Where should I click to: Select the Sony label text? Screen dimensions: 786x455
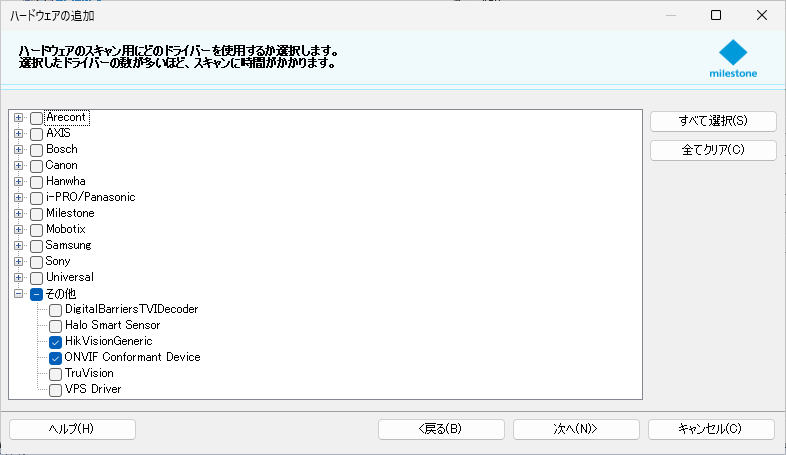coord(58,262)
